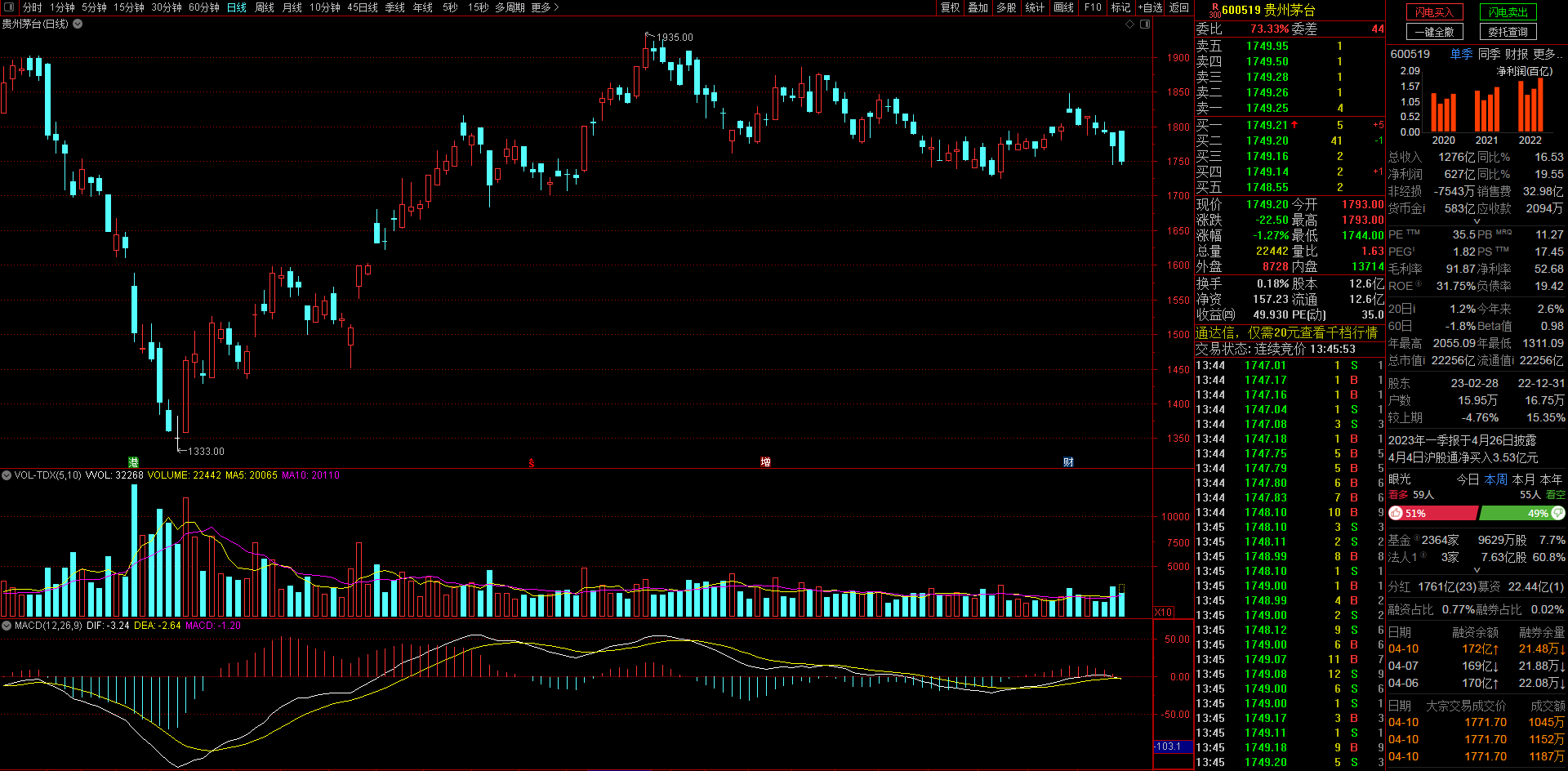Select the 同季 financial tab
The image size is (1568, 771).
pyautogui.click(x=1490, y=54)
